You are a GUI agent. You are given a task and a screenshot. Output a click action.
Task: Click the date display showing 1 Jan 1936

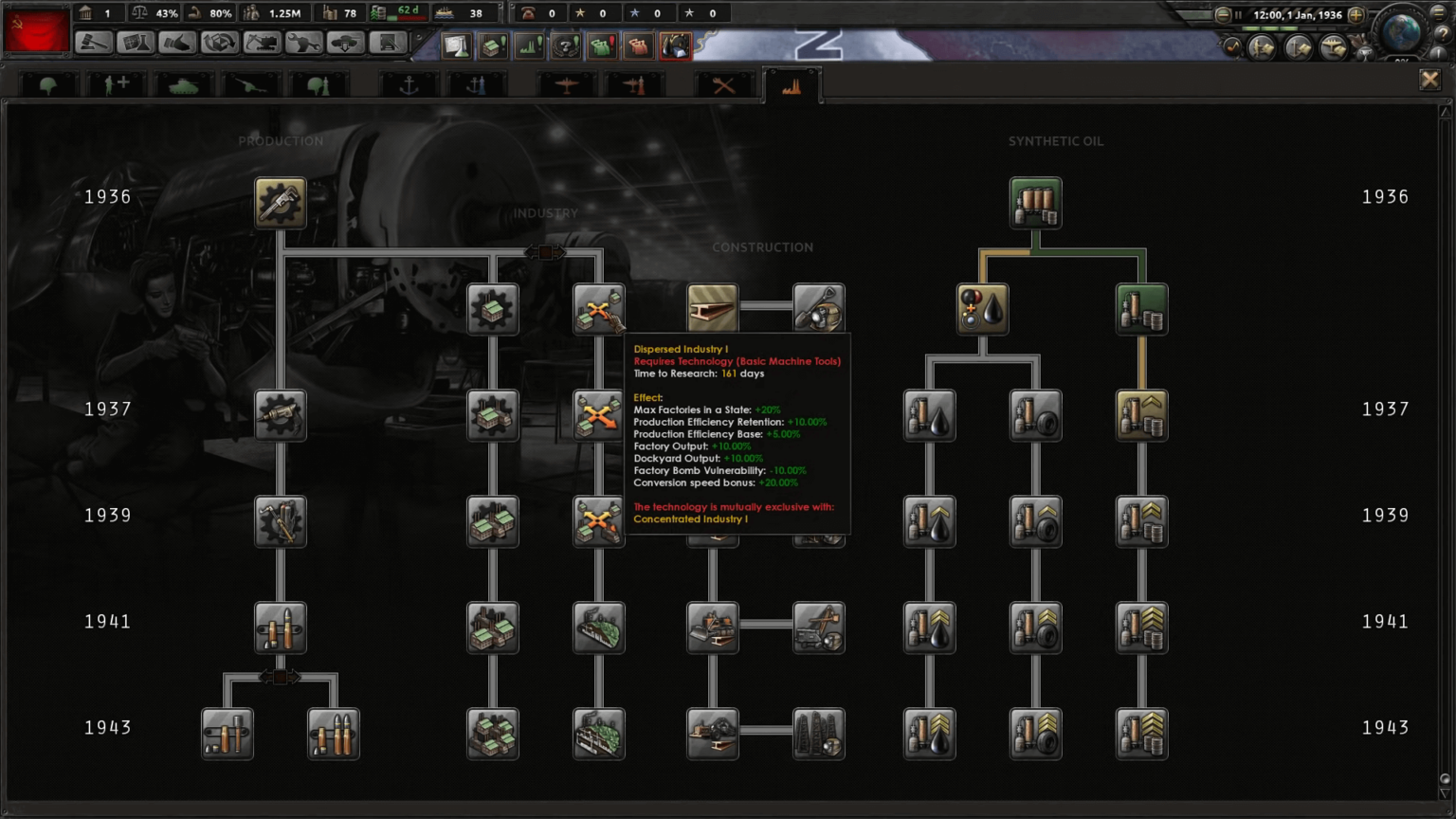tap(1300, 15)
